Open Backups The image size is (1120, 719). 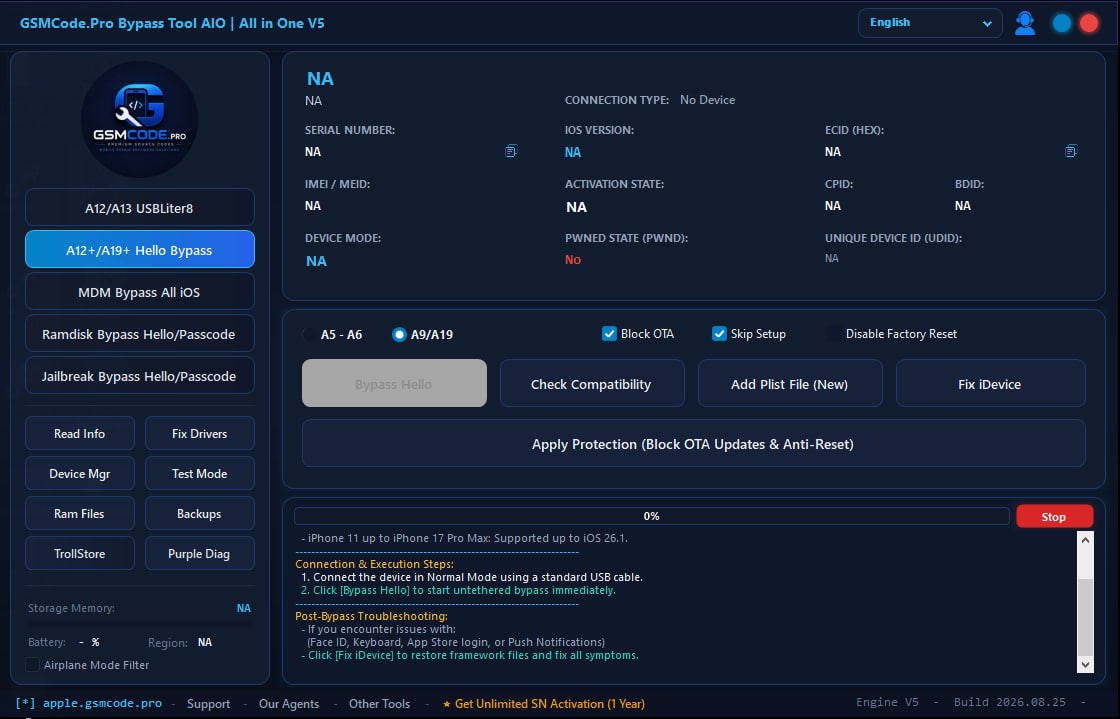pyautogui.click(x=200, y=513)
